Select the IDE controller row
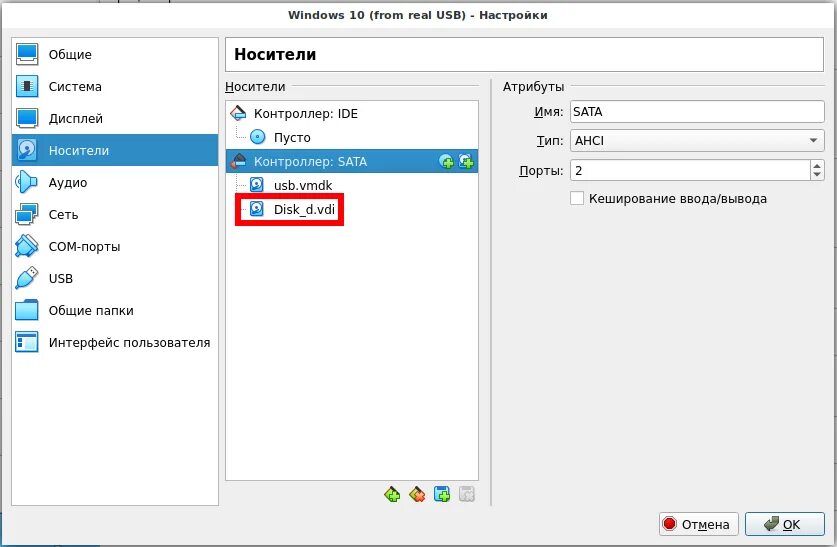The width and height of the screenshot is (837, 547). click(x=352, y=114)
